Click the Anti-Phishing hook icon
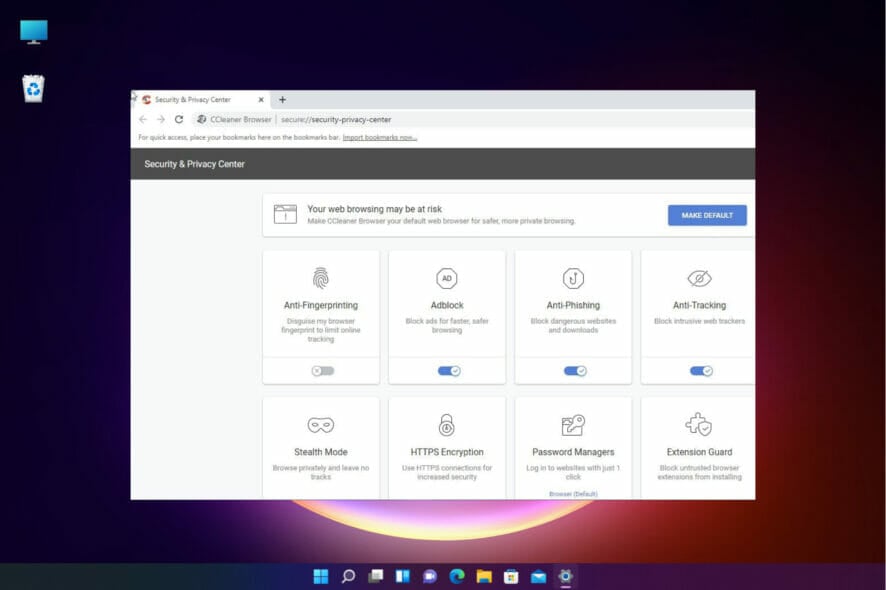This screenshot has height=590, width=886. point(572,276)
